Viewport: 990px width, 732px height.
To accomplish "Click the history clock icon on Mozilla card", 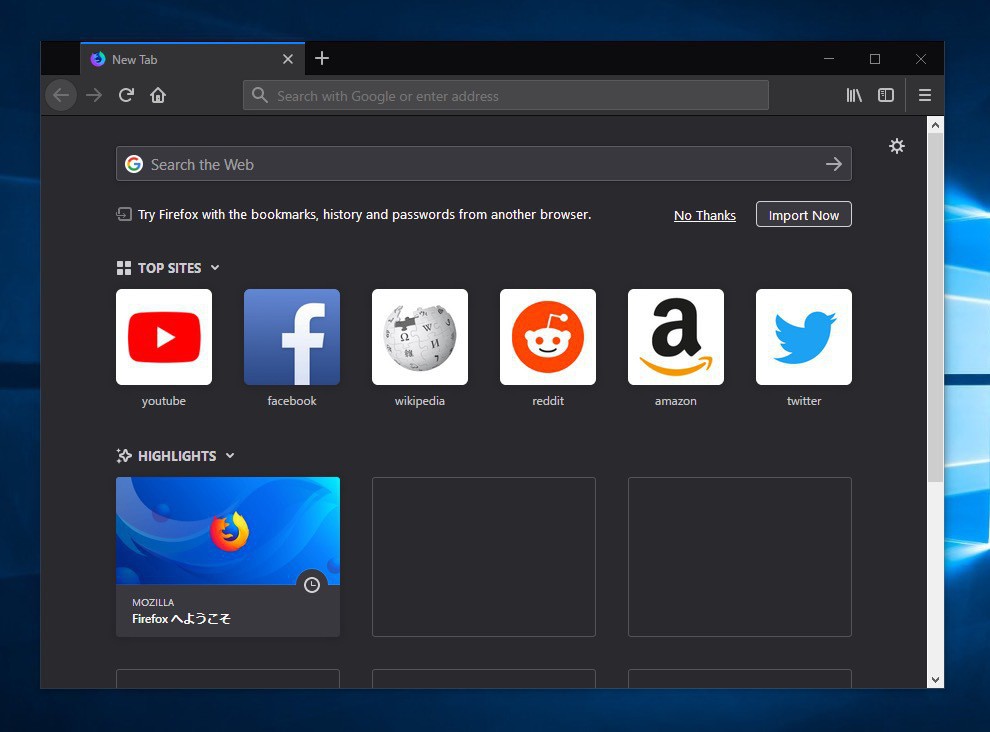I will pyautogui.click(x=312, y=585).
